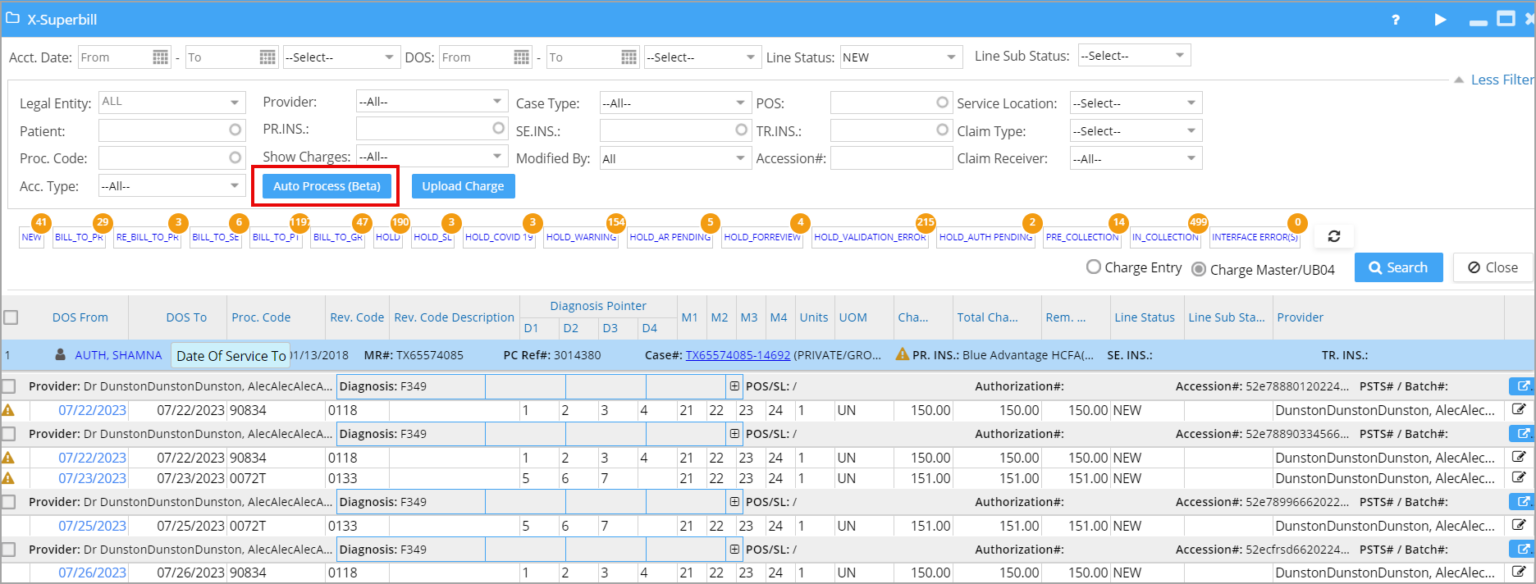The height and width of the screenshot is (584, 1536).
Task: Expand the Show Charges dropdown
Action: point(431,157)
